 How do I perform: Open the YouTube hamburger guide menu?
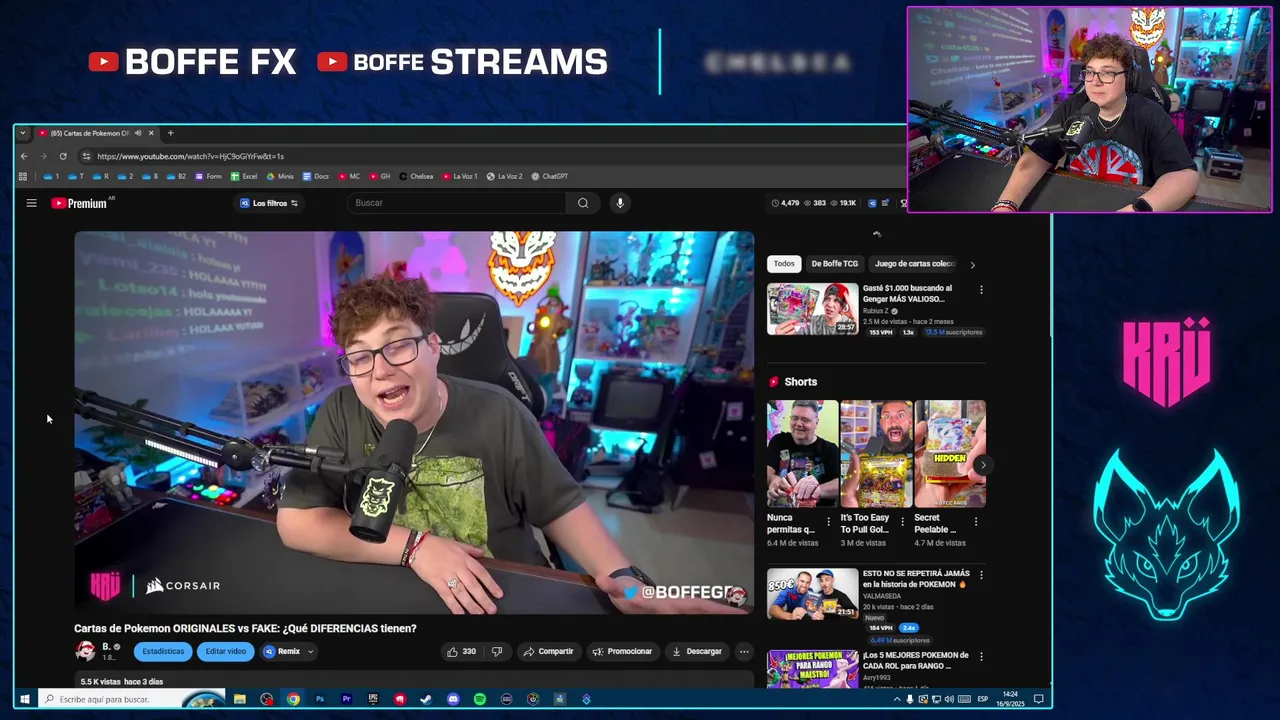(x=31, y=203)
